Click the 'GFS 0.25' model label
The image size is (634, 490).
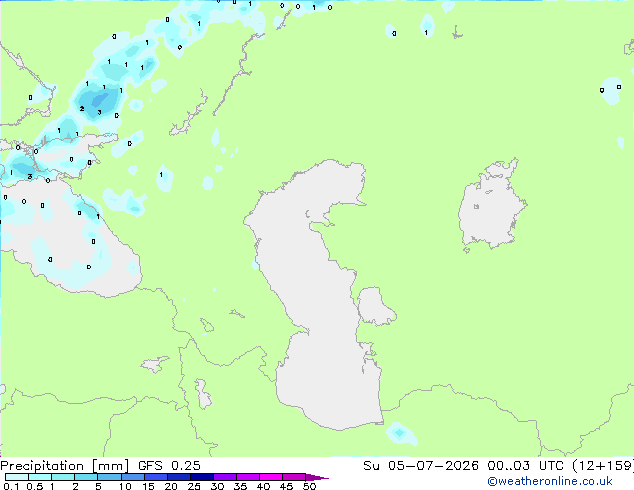(x=169, y=466)
